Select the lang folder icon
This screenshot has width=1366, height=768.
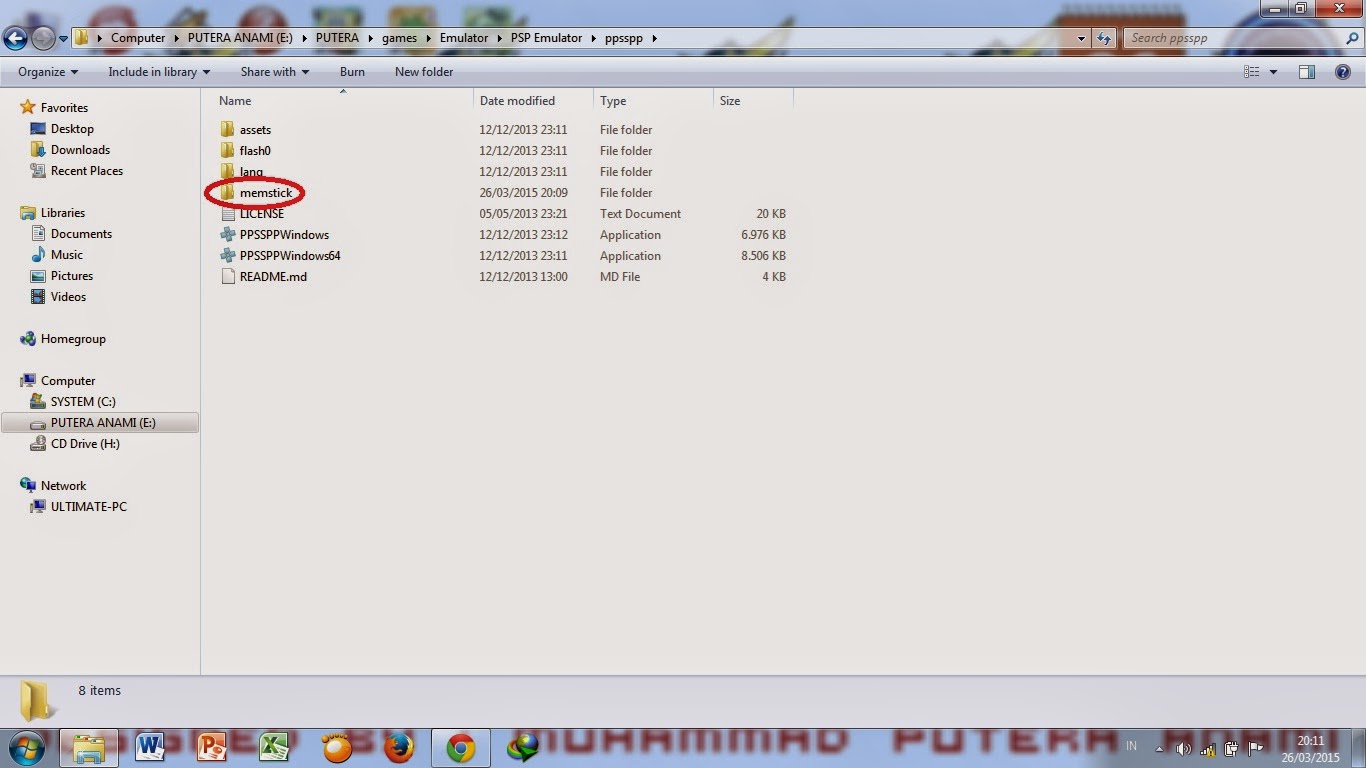pyautogui.click(x=227, y=172)
